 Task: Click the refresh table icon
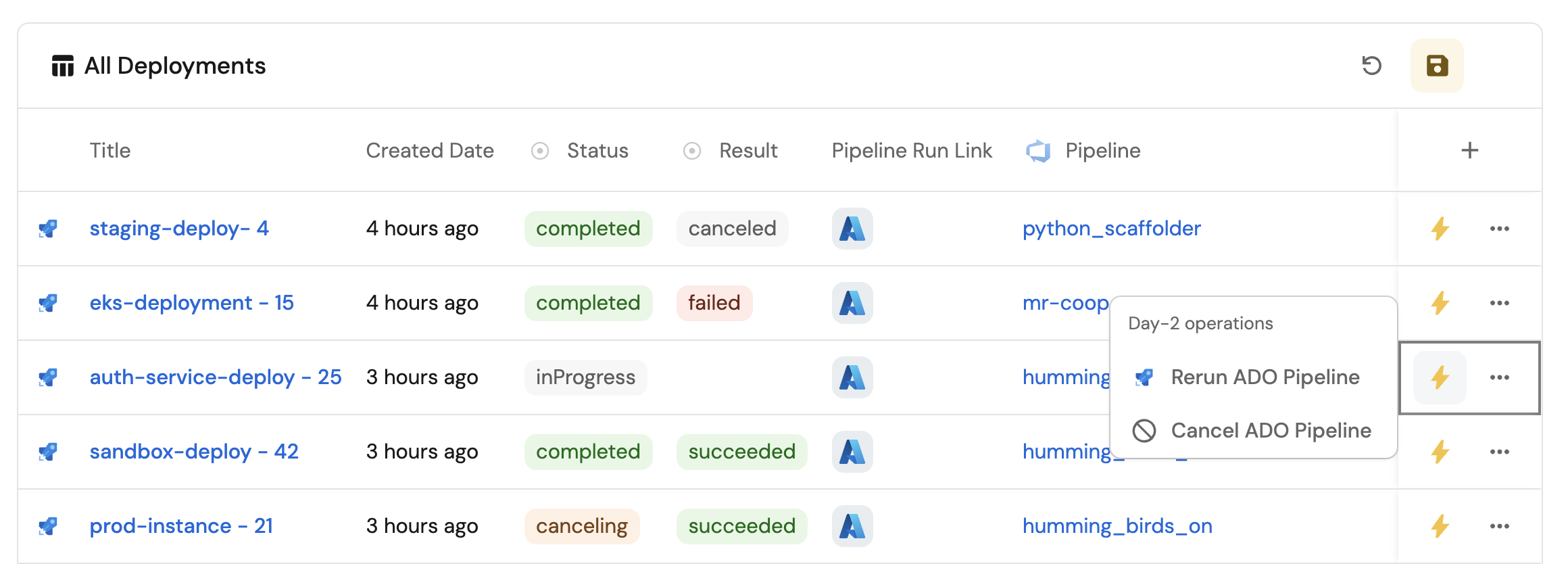pos(1371,66)
